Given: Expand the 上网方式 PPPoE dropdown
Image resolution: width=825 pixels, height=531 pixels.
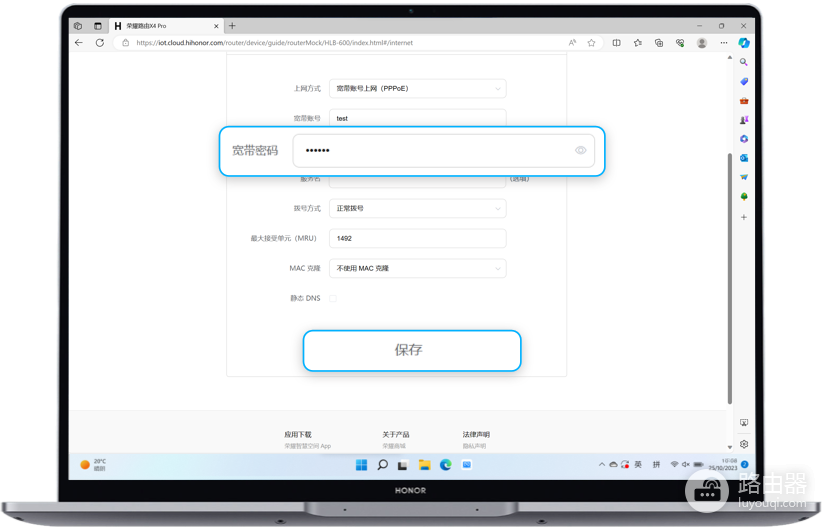Looking at the screenshot, I should click(418, 88).
